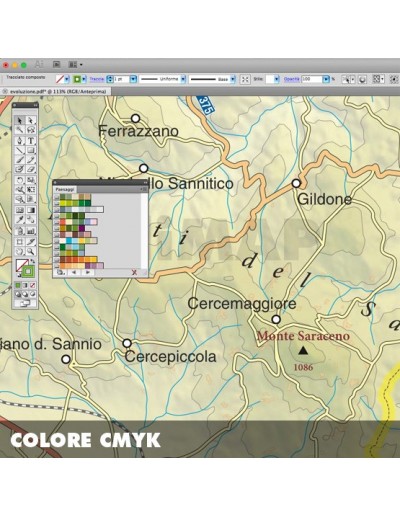Click Change Screen Mode button
Image resolution: width=400 pixels, height=517 pixels.
click(25, 303)
